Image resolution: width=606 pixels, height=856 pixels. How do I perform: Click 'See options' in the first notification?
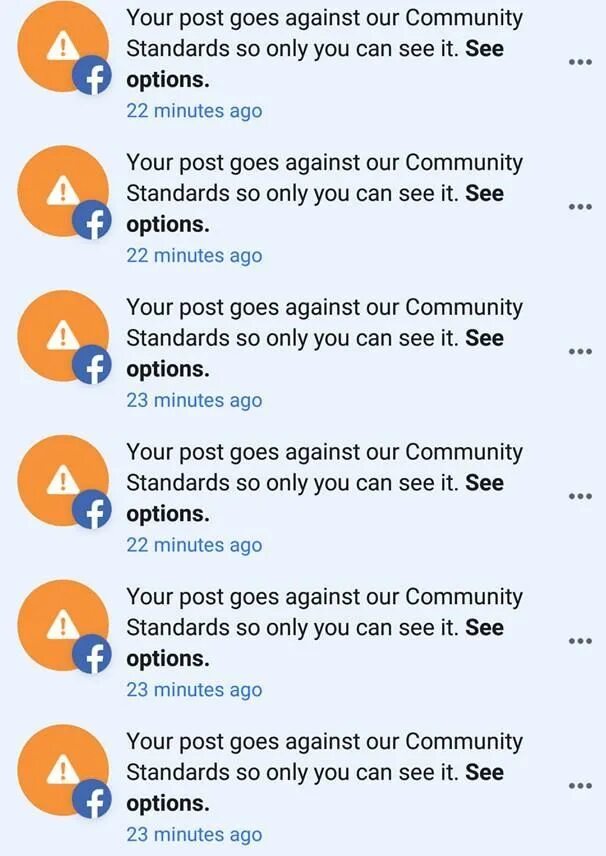(x=315, y=64)
